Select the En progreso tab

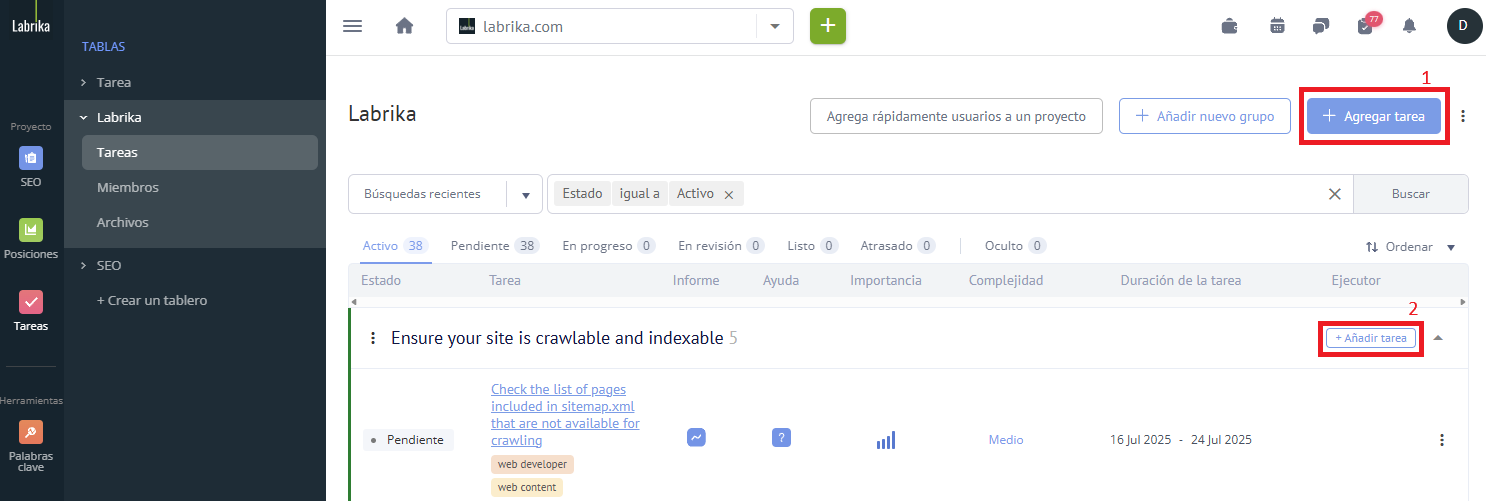coord(608,246)
